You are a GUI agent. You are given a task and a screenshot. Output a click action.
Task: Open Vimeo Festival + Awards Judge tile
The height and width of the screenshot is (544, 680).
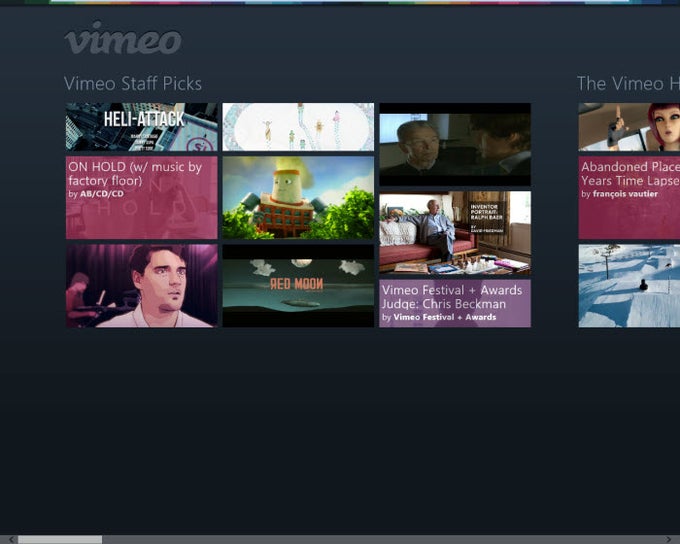pos(455,304)
